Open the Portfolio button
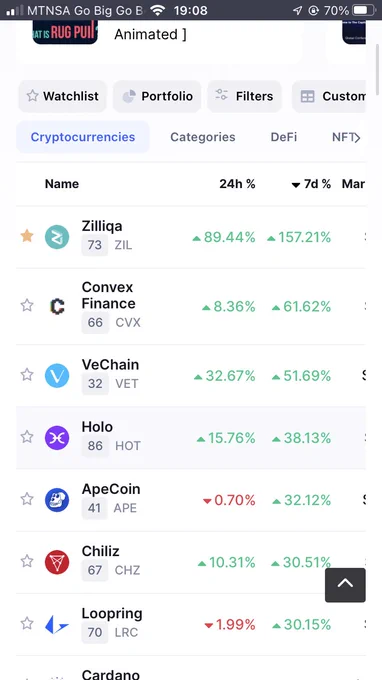The width and height of the screenshot is (382, 680). coord(157,96)
